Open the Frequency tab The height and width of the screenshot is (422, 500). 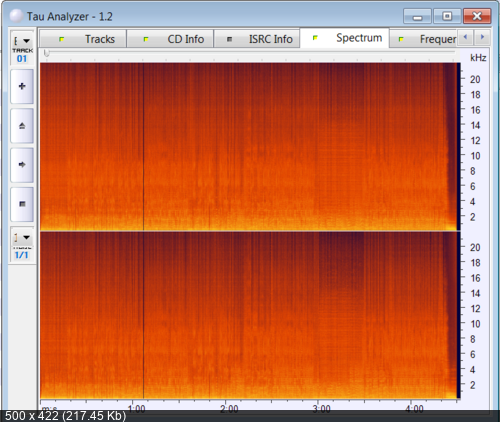click(424, 39)
